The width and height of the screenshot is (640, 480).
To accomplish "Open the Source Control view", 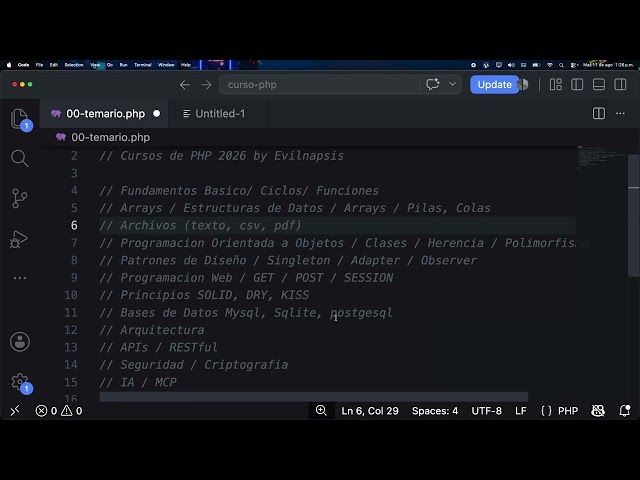I will (19, 198).
